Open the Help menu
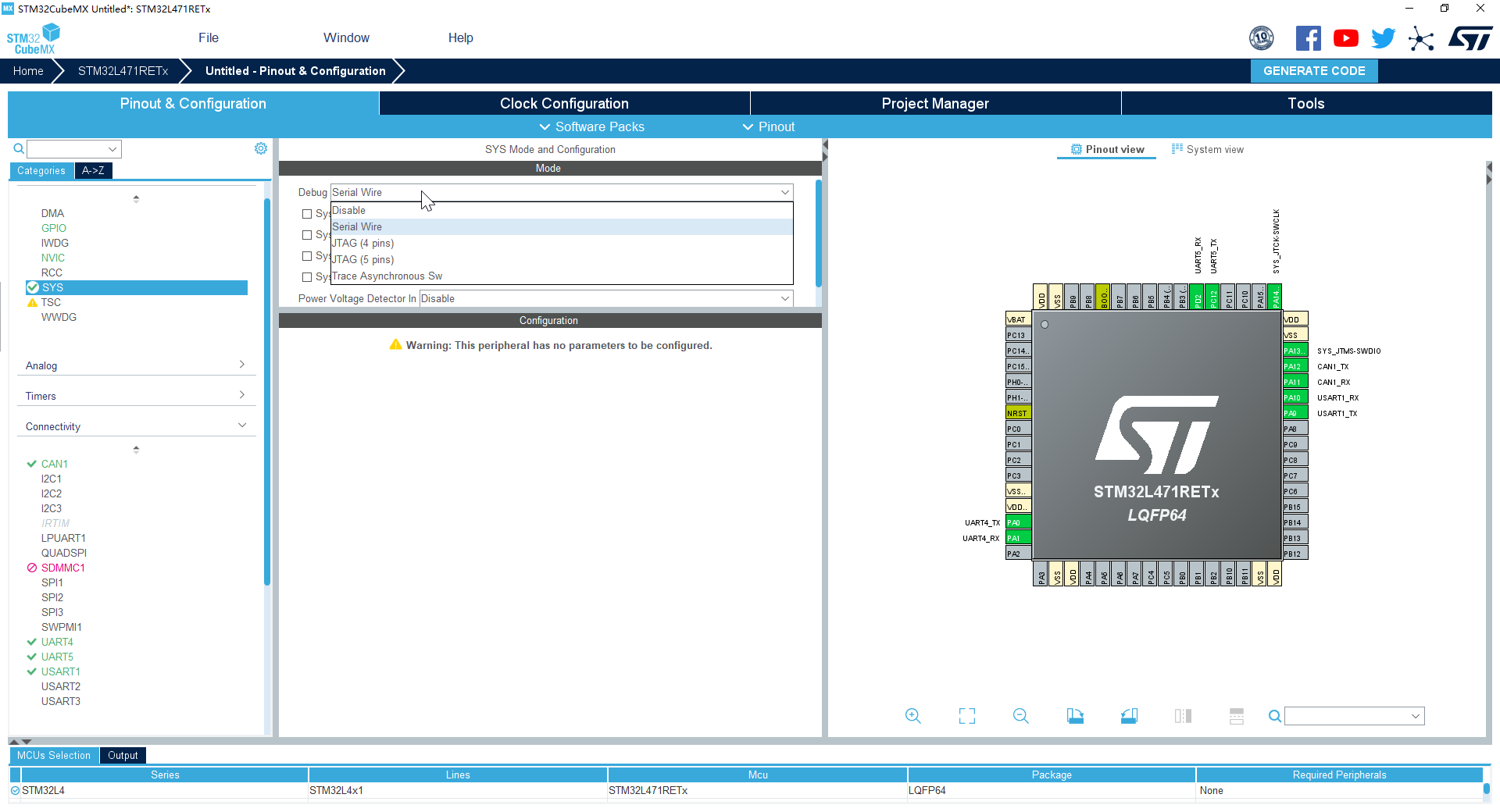Viewport: 1500px width, 812px height. (x=460, y=37)
